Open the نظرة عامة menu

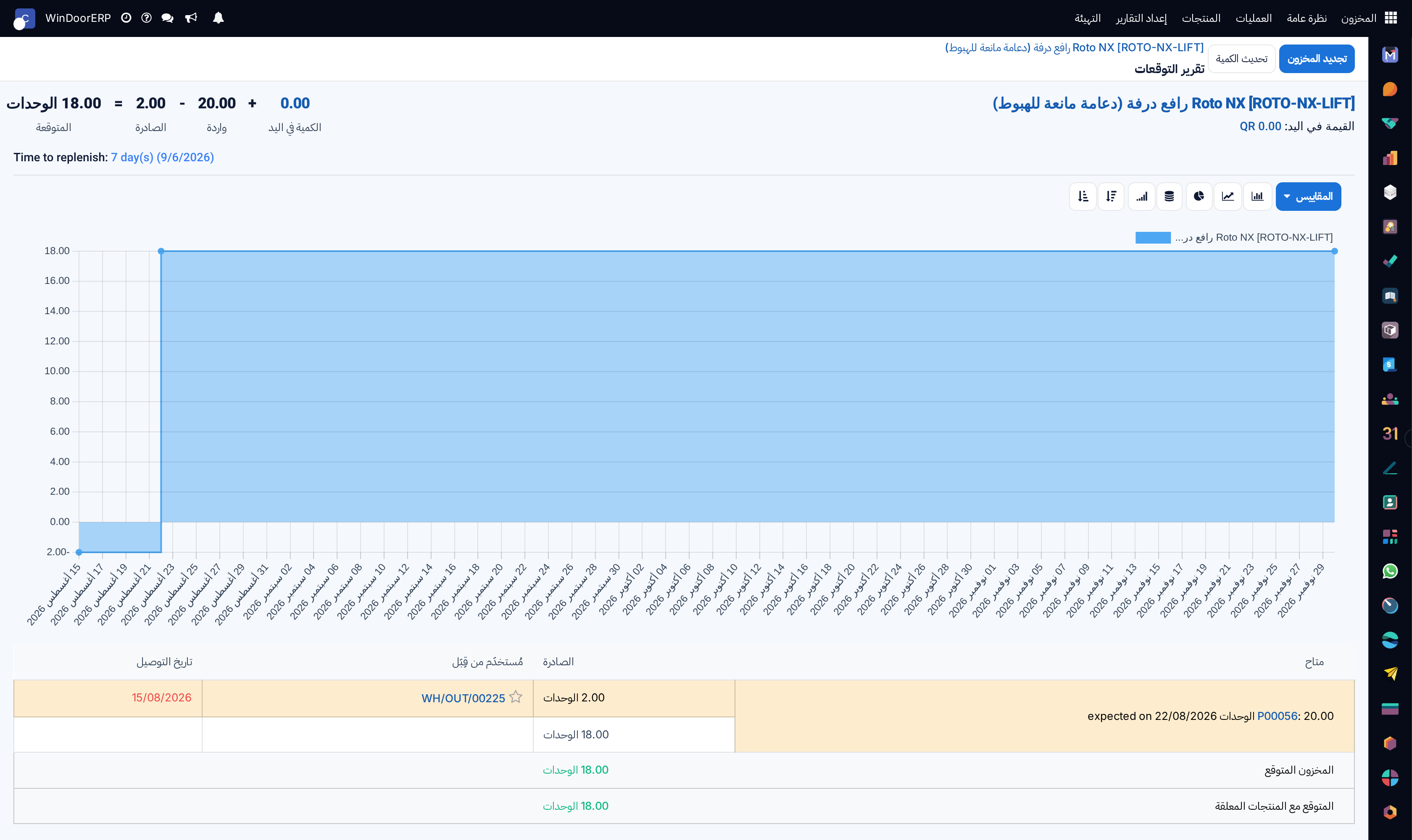pyautogui.click(x=1306, y=18)
